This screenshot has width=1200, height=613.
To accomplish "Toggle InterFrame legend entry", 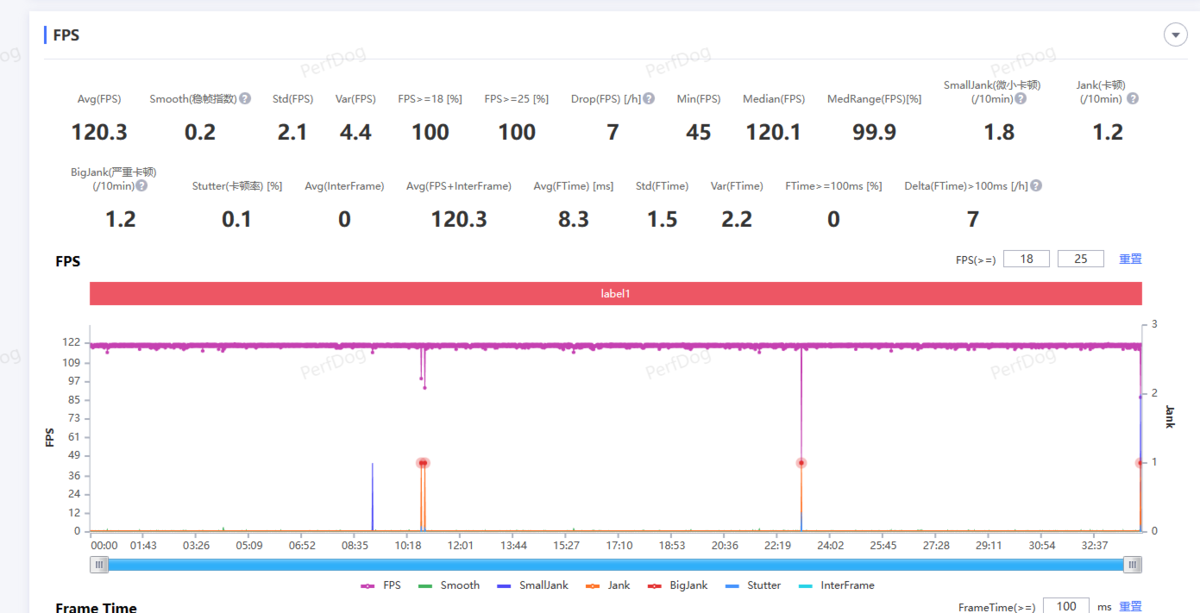I will [836, 585].
